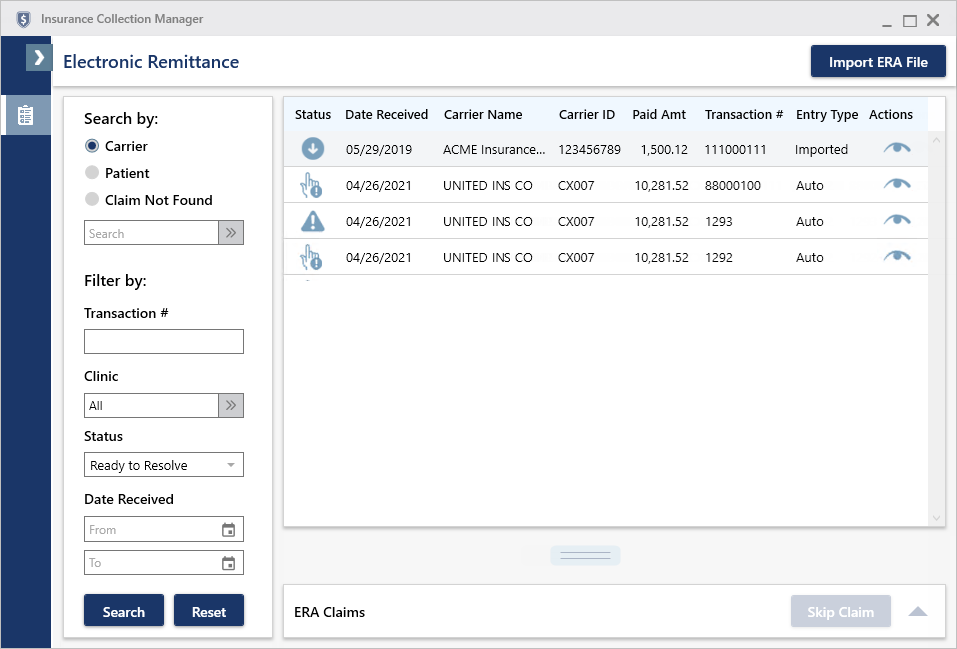
Task: Click the download status icon for ACME Insurance
Action: (x=312, y=150)
